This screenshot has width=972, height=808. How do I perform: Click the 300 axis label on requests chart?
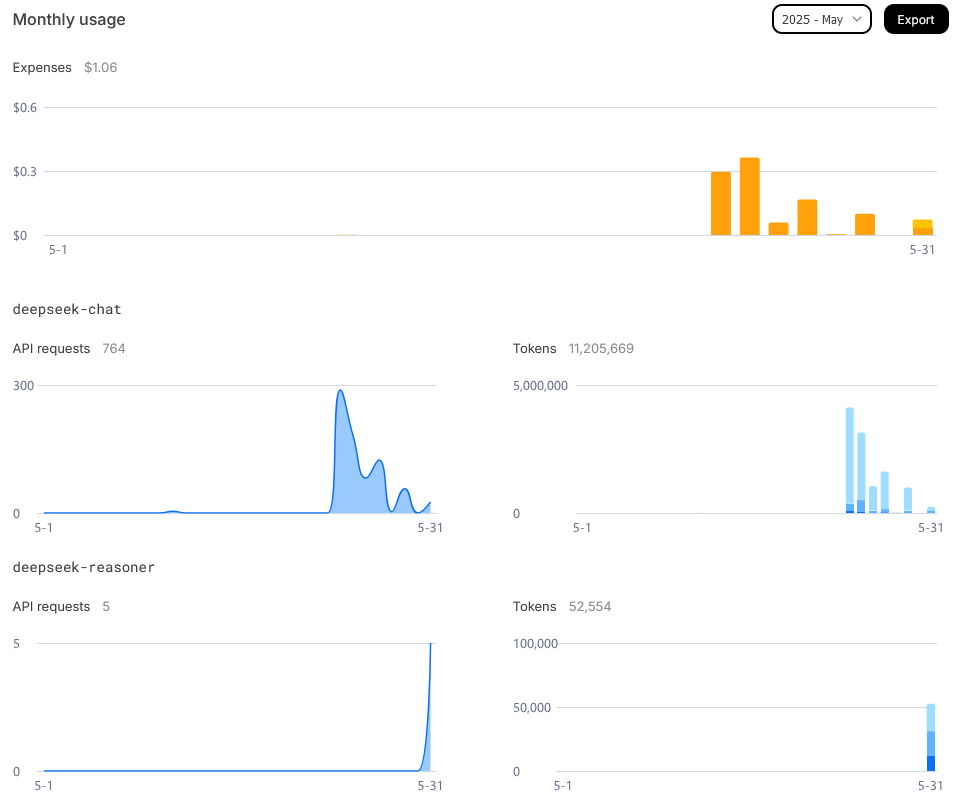coord(24,385)
